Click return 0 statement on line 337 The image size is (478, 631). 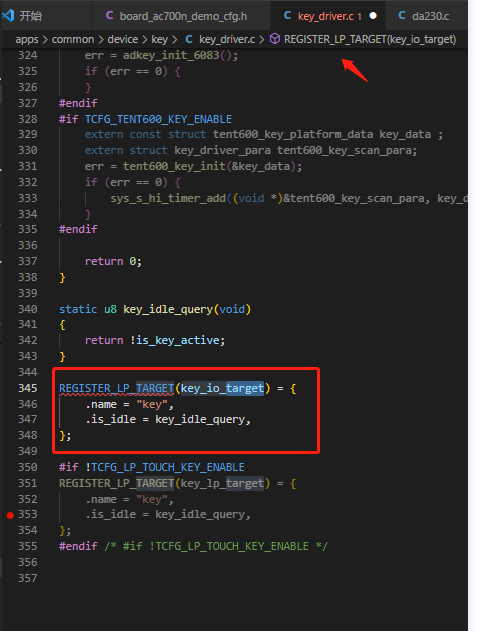pos(113,262)
